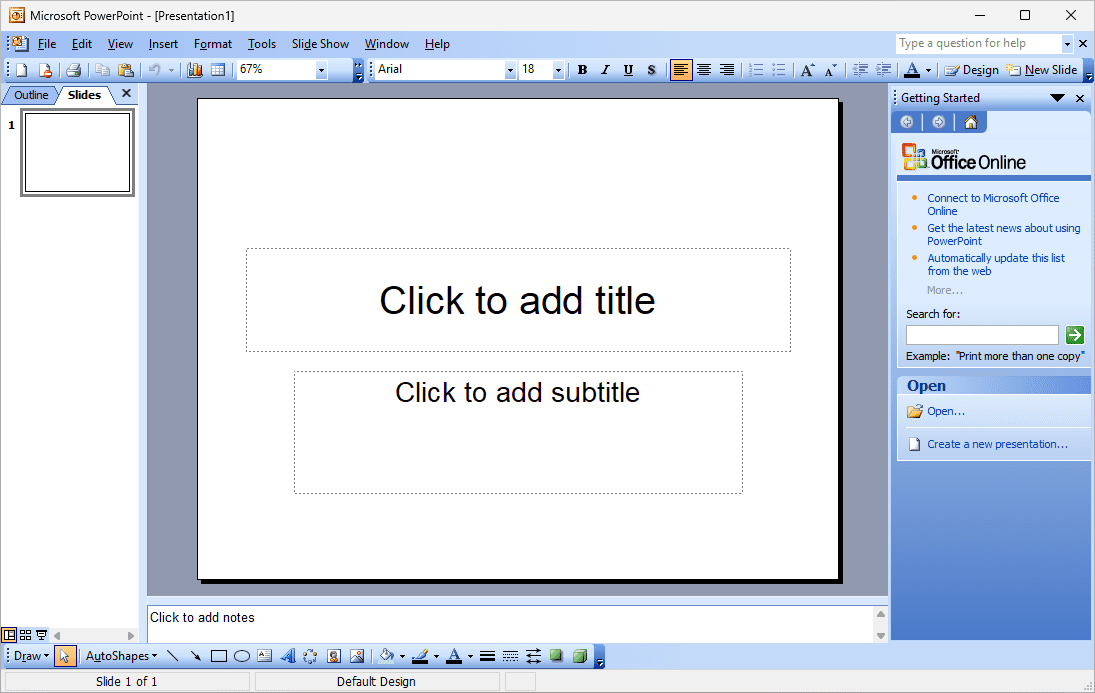
Task: Click the Design button
Action: (x=972, y=70)
